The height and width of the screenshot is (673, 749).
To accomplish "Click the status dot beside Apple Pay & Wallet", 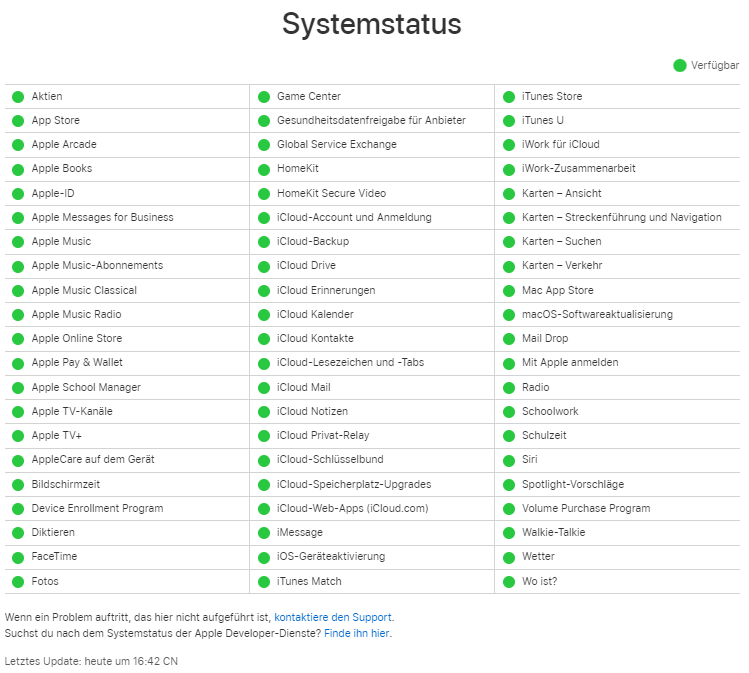I will pyautogui.click(x=18, y=363).
